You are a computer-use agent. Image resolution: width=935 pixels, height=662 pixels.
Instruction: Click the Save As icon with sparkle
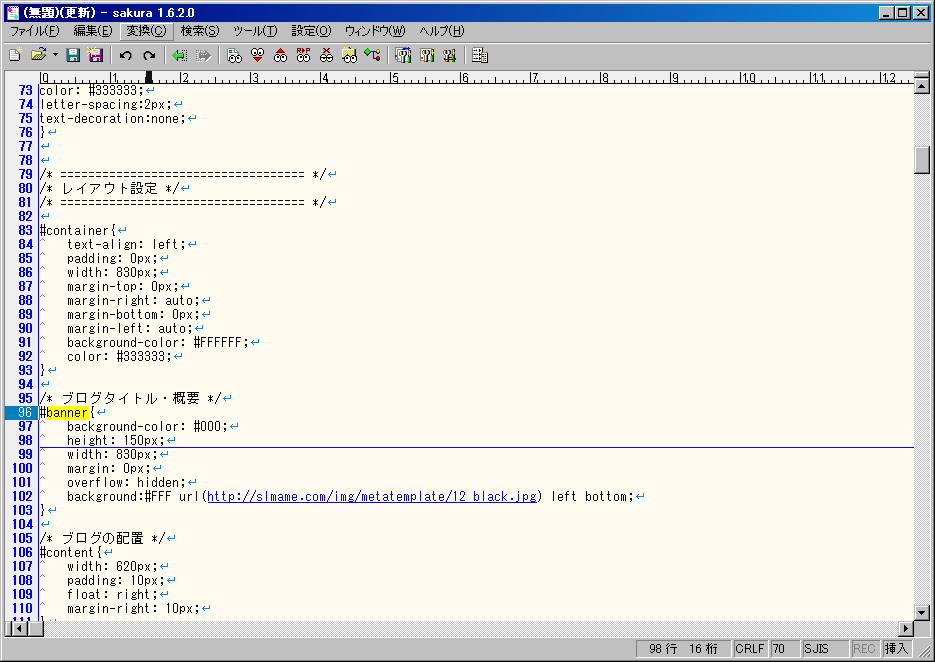point(95,55)
